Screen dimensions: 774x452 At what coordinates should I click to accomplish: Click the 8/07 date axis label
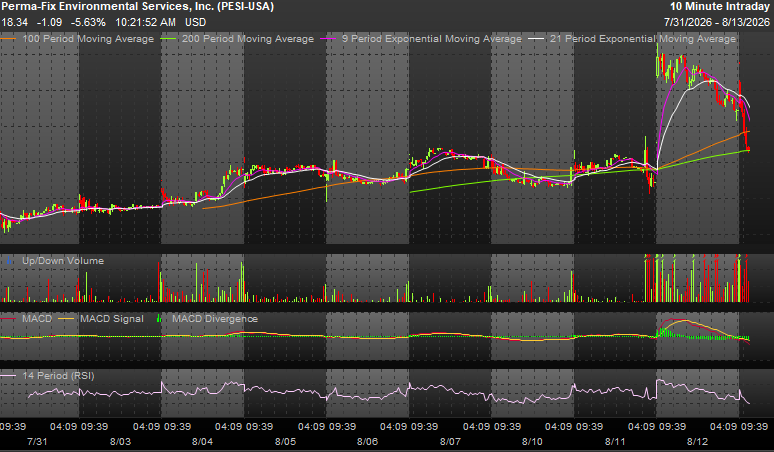click(450, 441)
